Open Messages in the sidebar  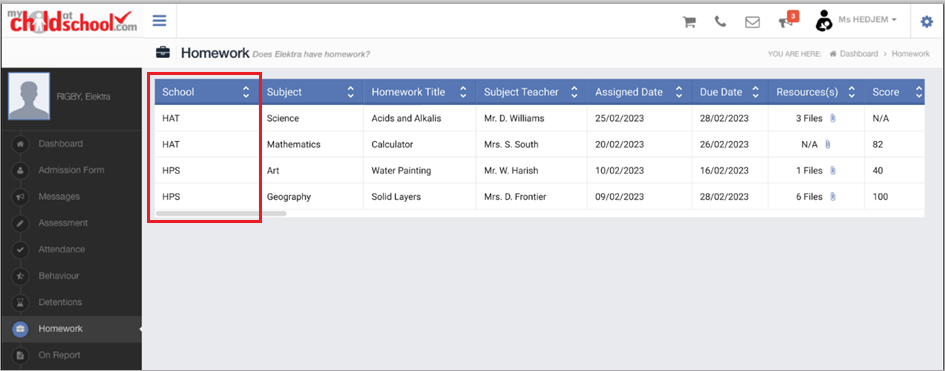(x=59, y=197)
